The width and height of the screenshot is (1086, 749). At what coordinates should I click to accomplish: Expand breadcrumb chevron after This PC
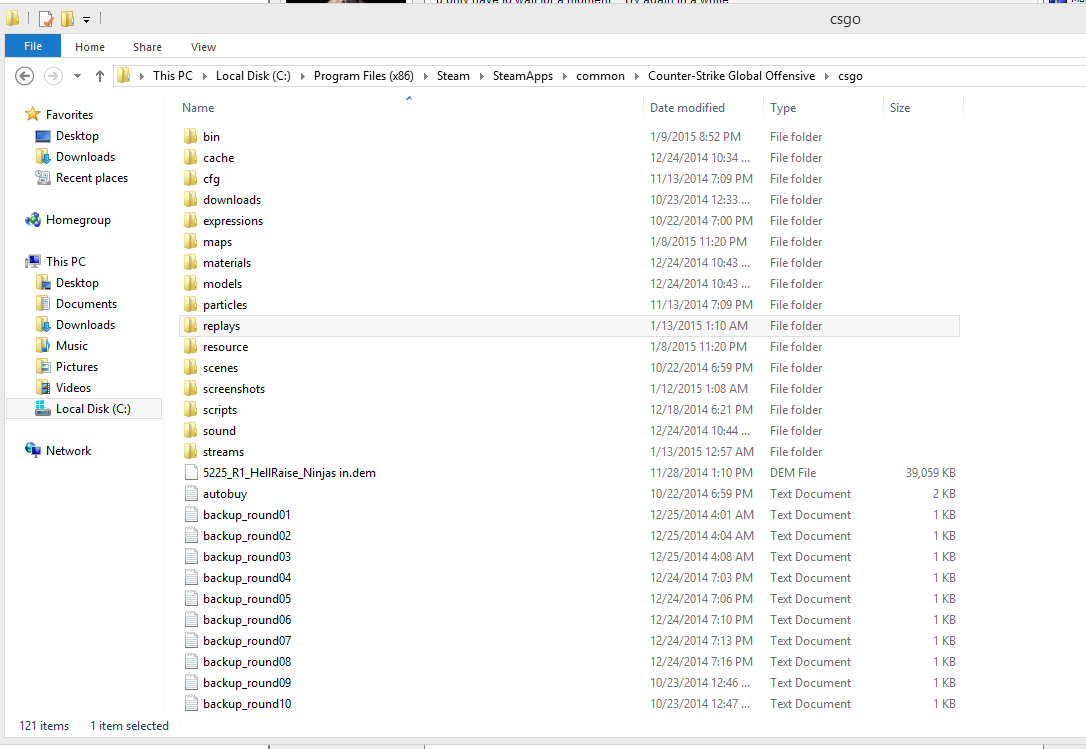point(204,76)
